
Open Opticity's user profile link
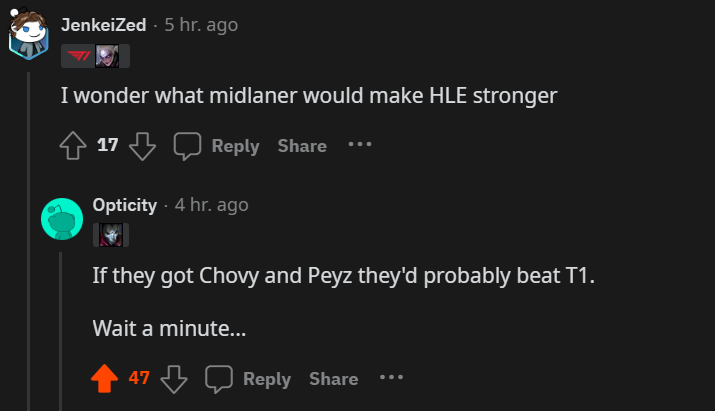(125, 205)
